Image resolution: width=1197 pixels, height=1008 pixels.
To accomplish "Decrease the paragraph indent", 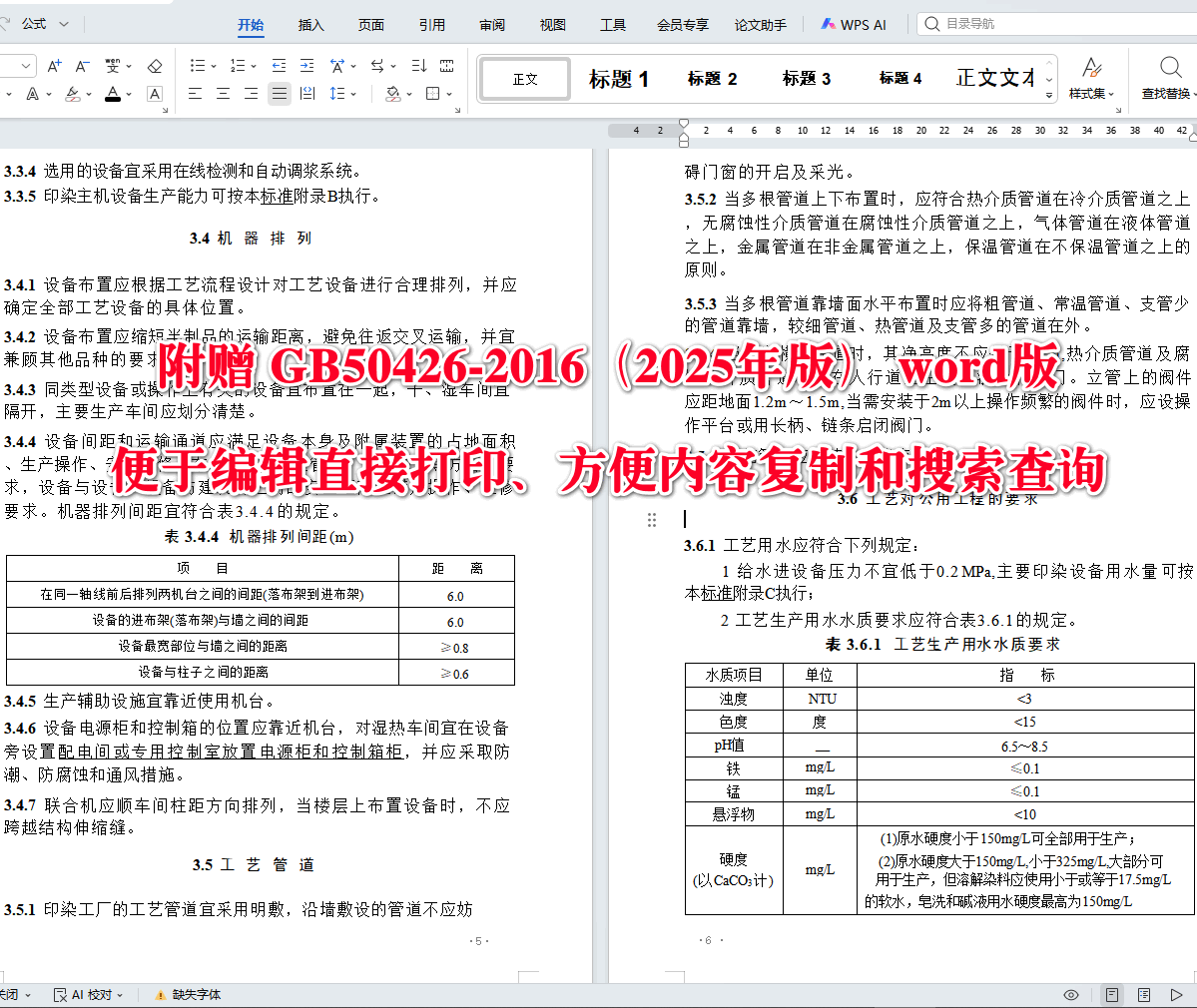I will coord(279,67).
